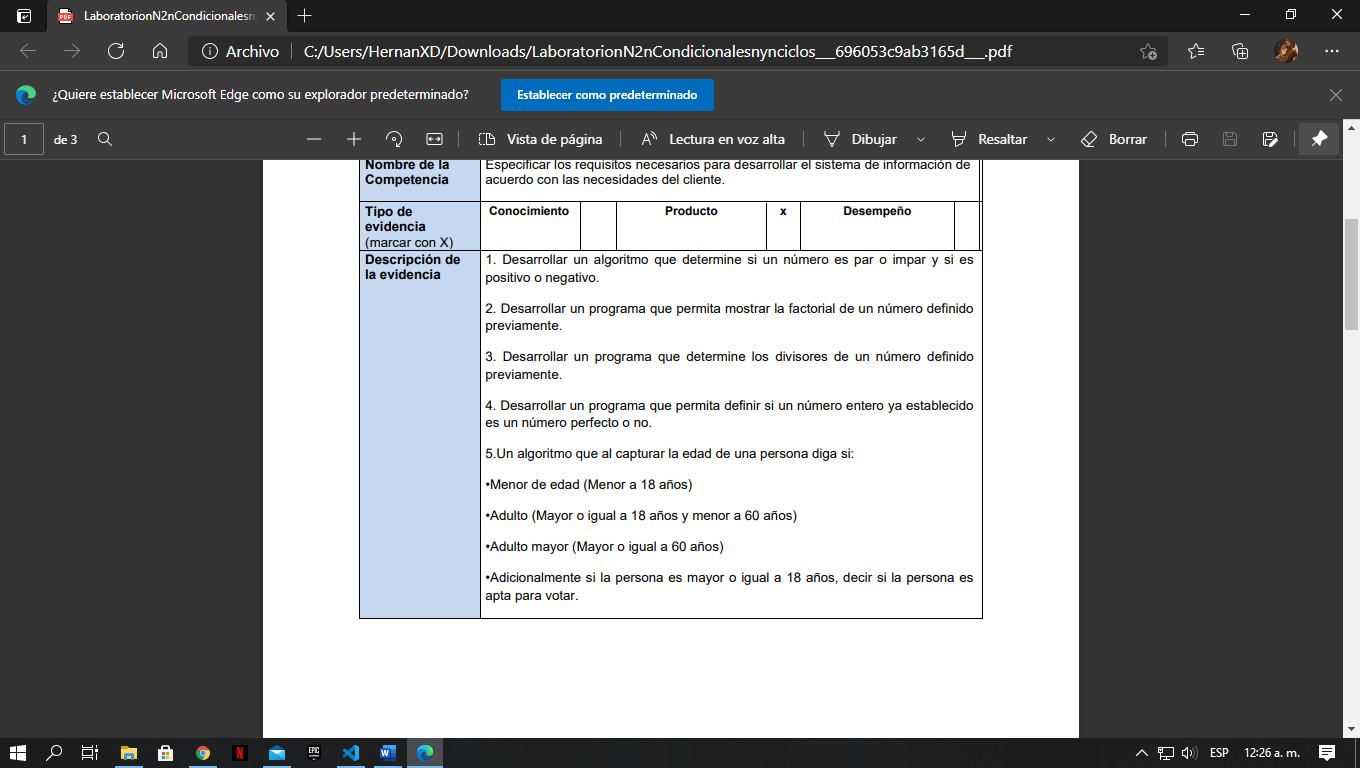Dismiss the default browser notification bar

tap(1336, 95)
